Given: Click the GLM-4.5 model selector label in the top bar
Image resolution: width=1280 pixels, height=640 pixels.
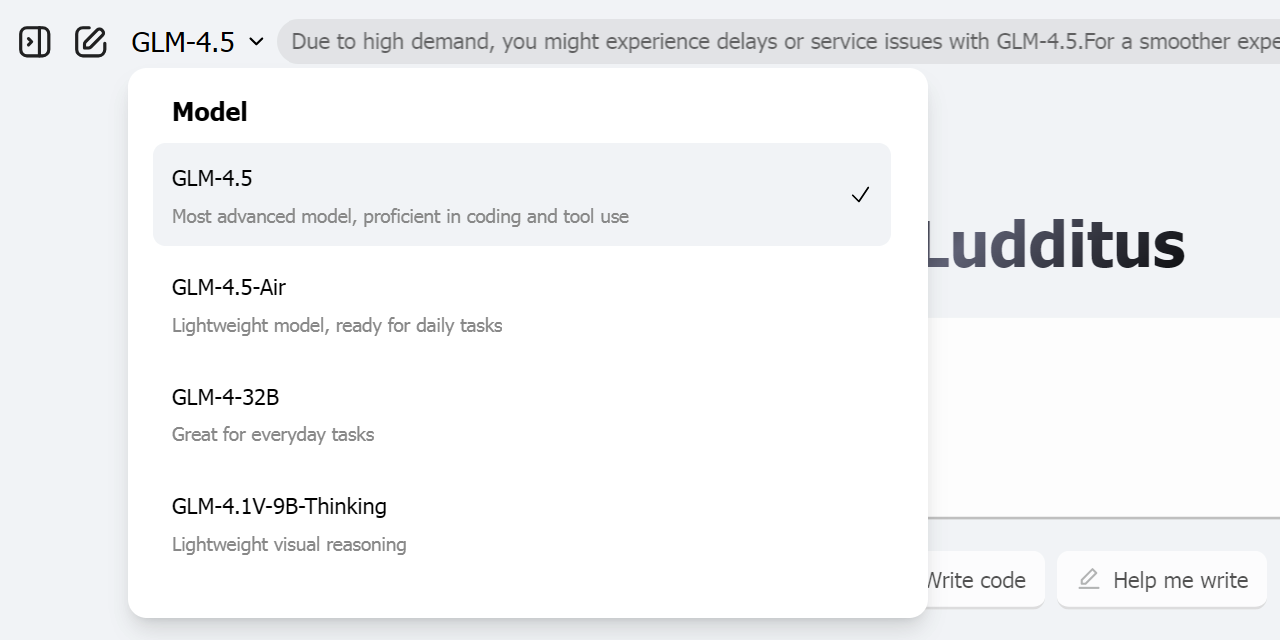Looking at the screenshot, I should click(x=183, y=42).
